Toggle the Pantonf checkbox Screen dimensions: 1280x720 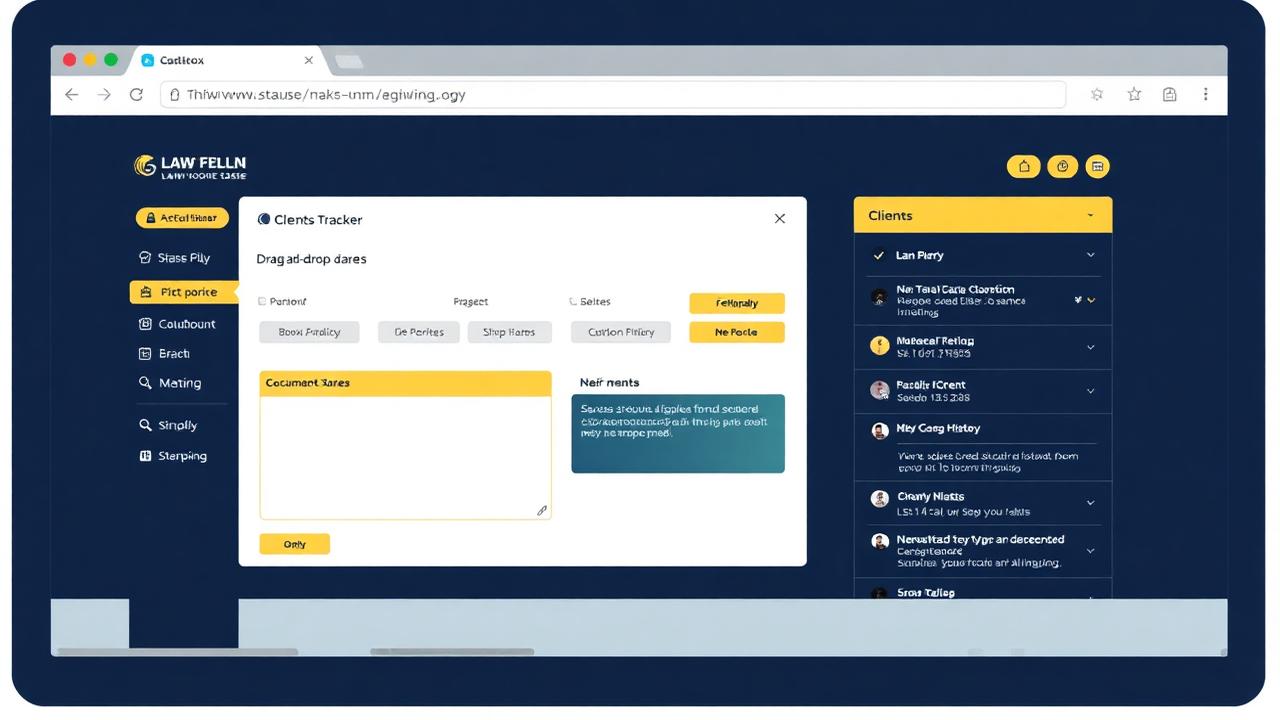click(x=262, y=301)
